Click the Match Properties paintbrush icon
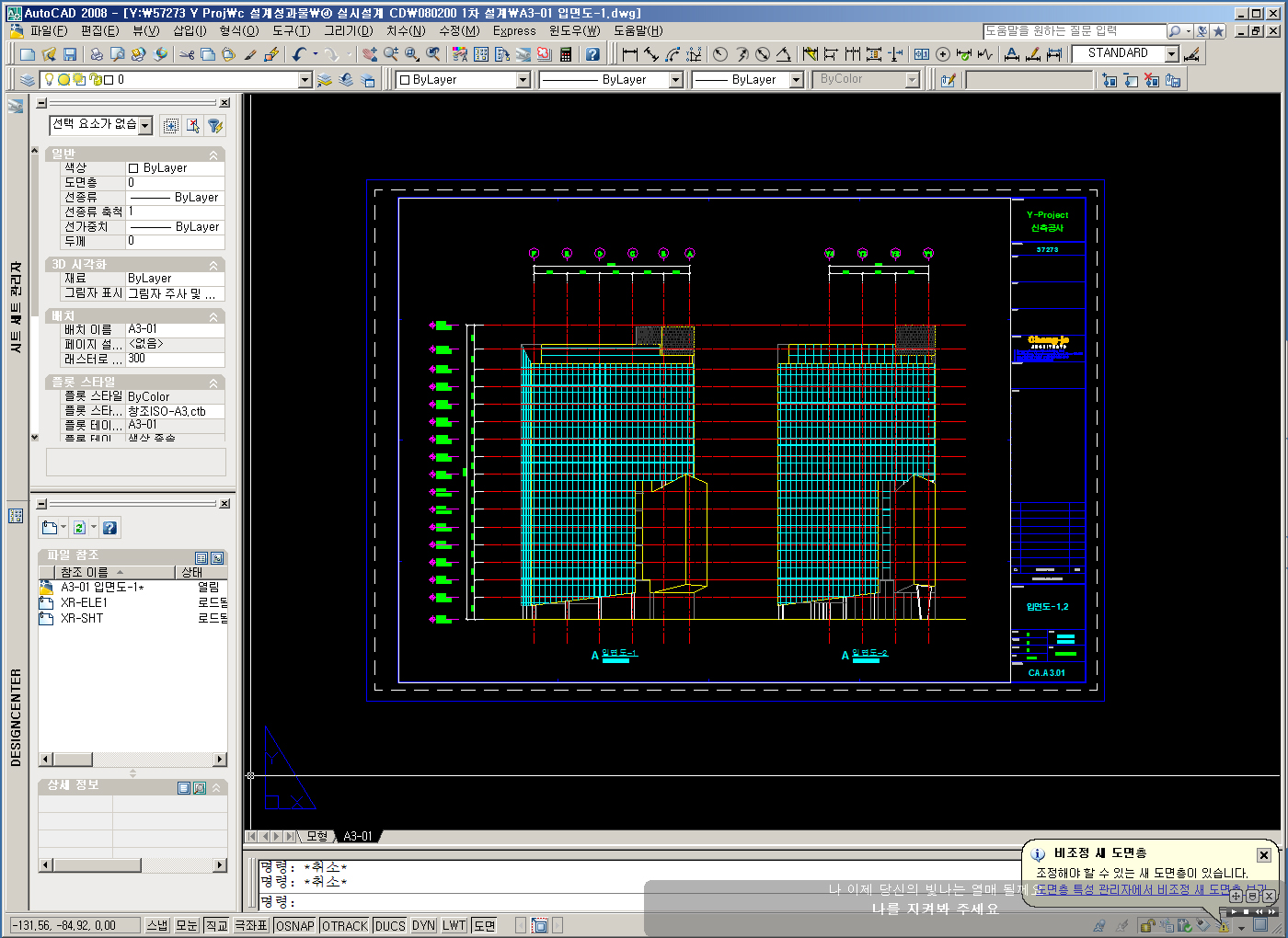The height and width of the screenshot is (938, 1288). point(250,55)
